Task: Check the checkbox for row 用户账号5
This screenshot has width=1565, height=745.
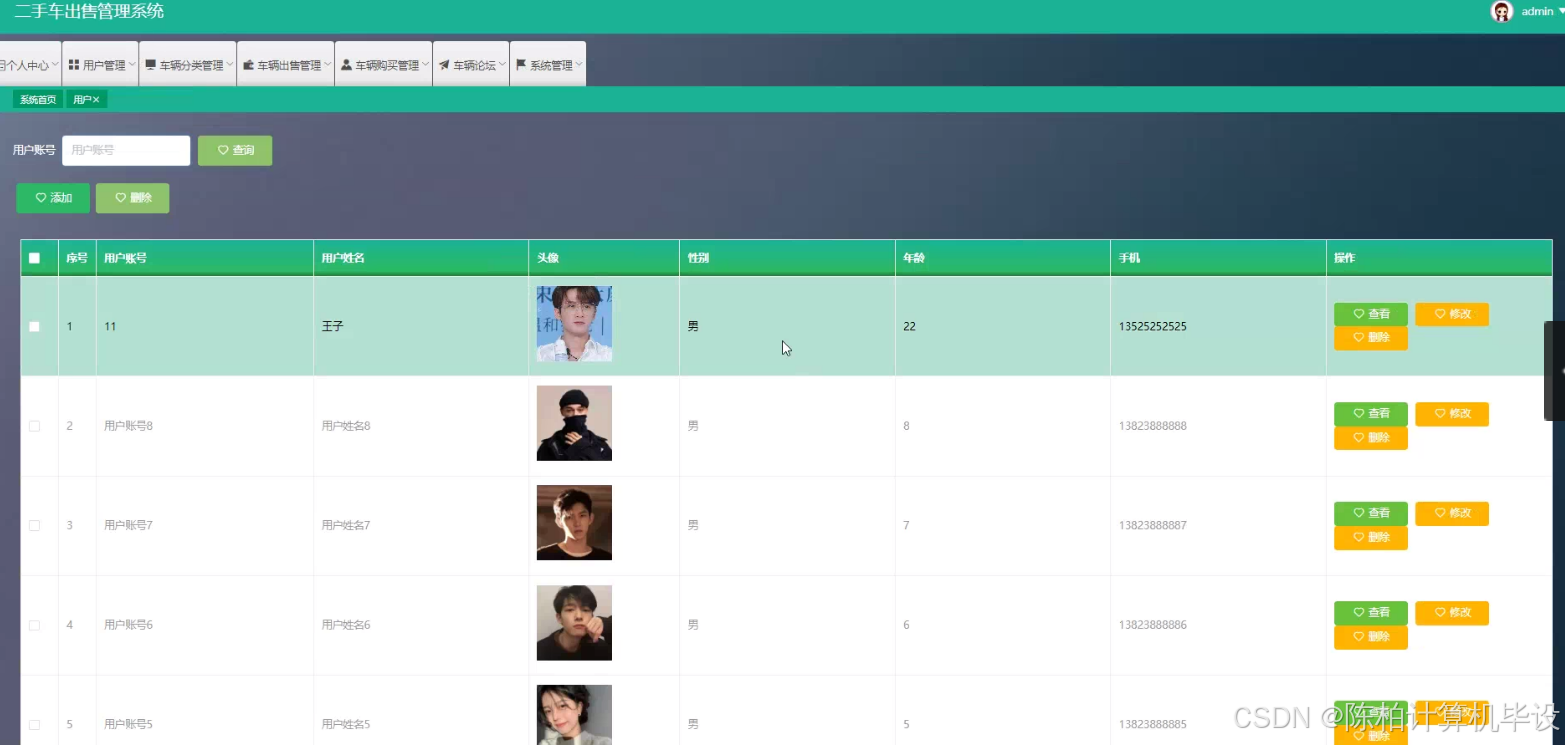Action: pyautogui.click(x=35, y=724)
